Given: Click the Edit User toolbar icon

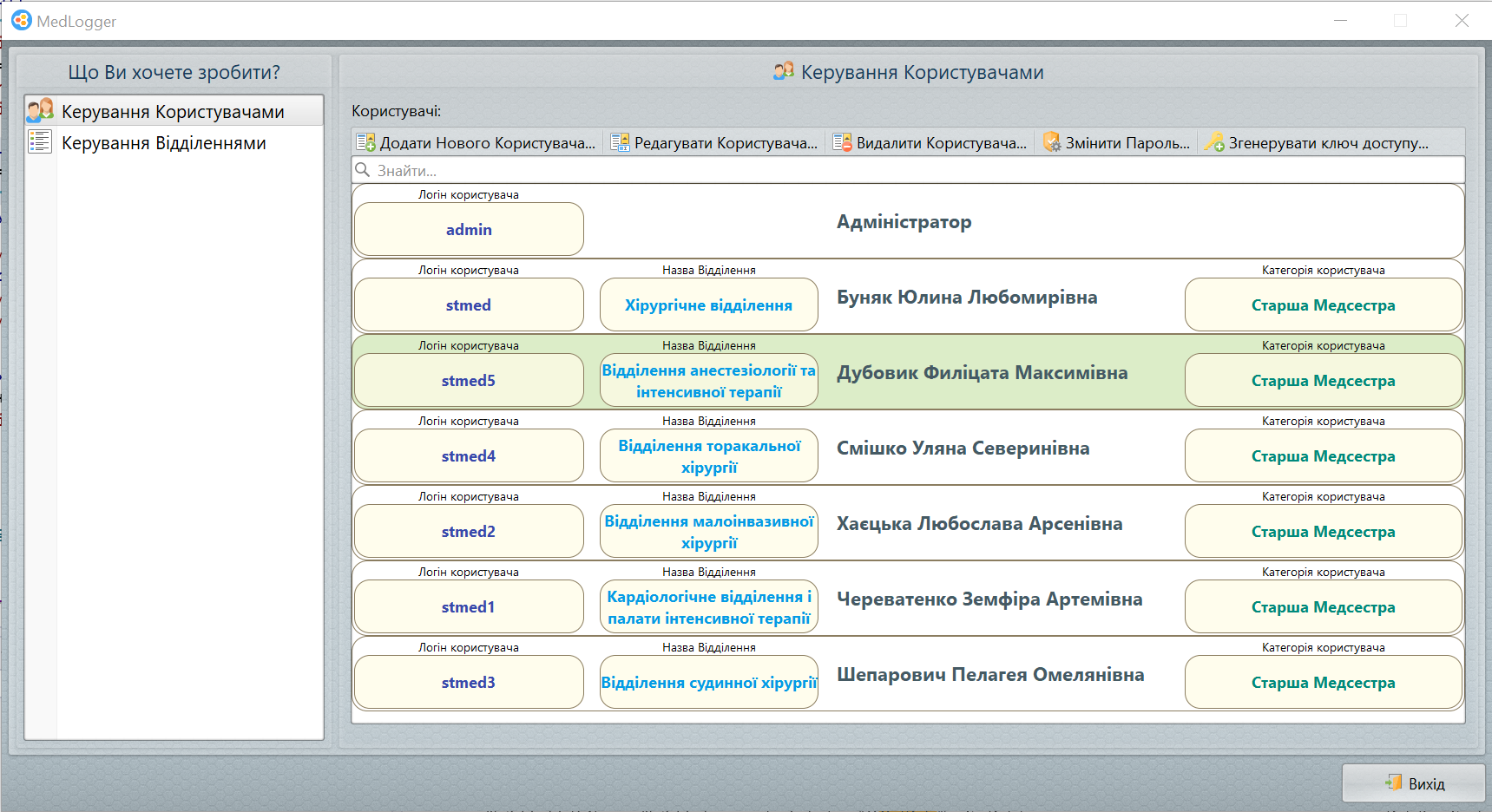Looking at the screenshot, I should 620,143.
